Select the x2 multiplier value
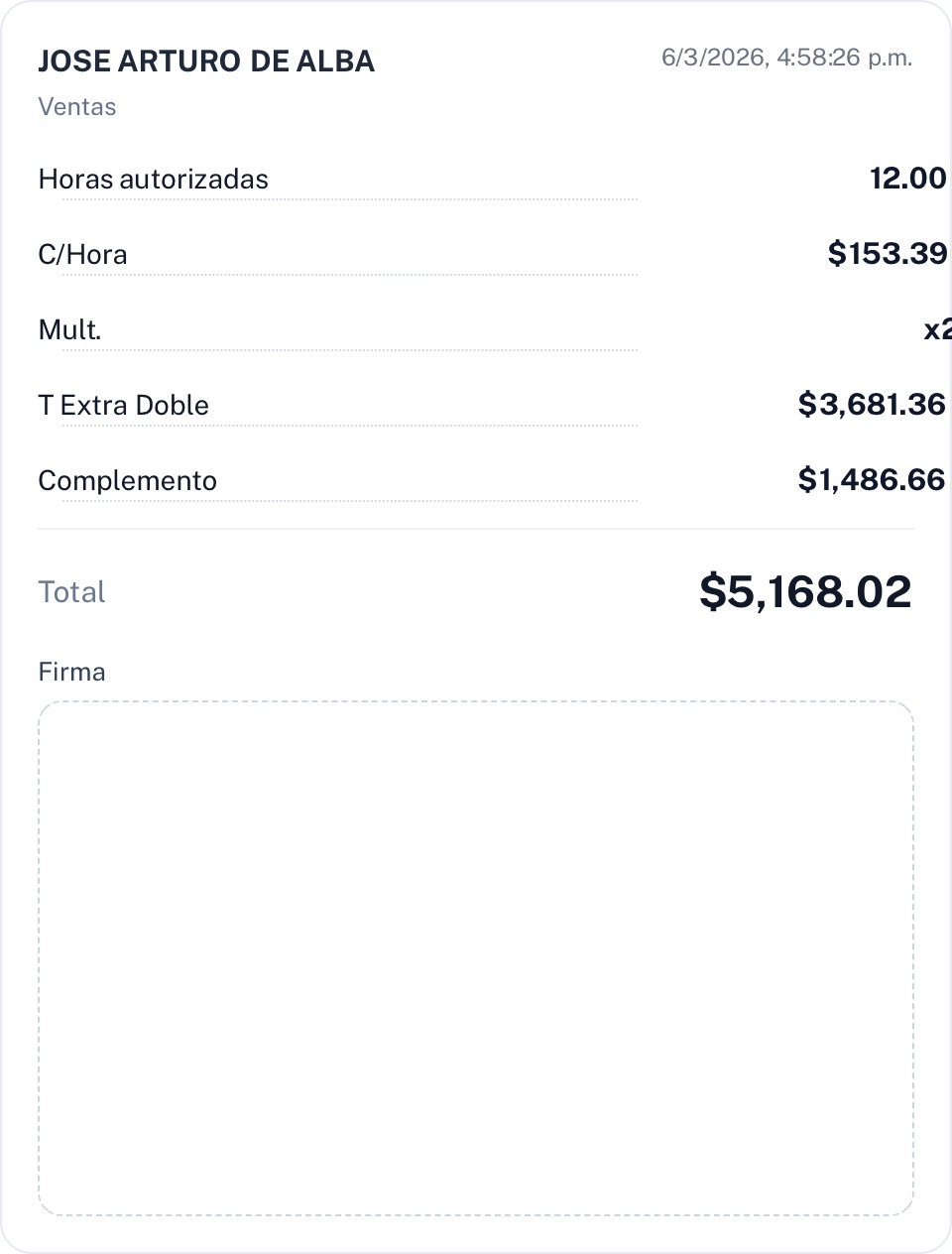The height and width of the screenshot is (1254, 952). [x=937, y=329]
